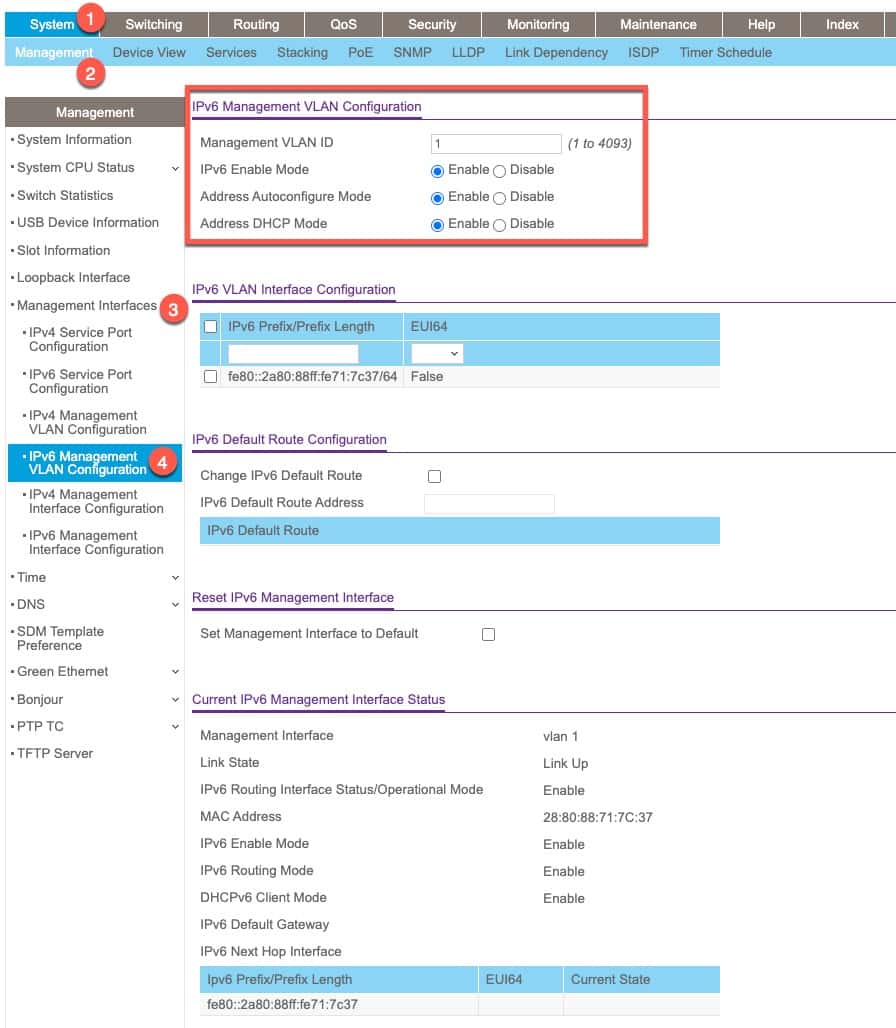Check the fe80::2a80:88ff:fe71:7c37/64 row checkbox
Viewport: 896px width, 1028px height.
[210, 376]
